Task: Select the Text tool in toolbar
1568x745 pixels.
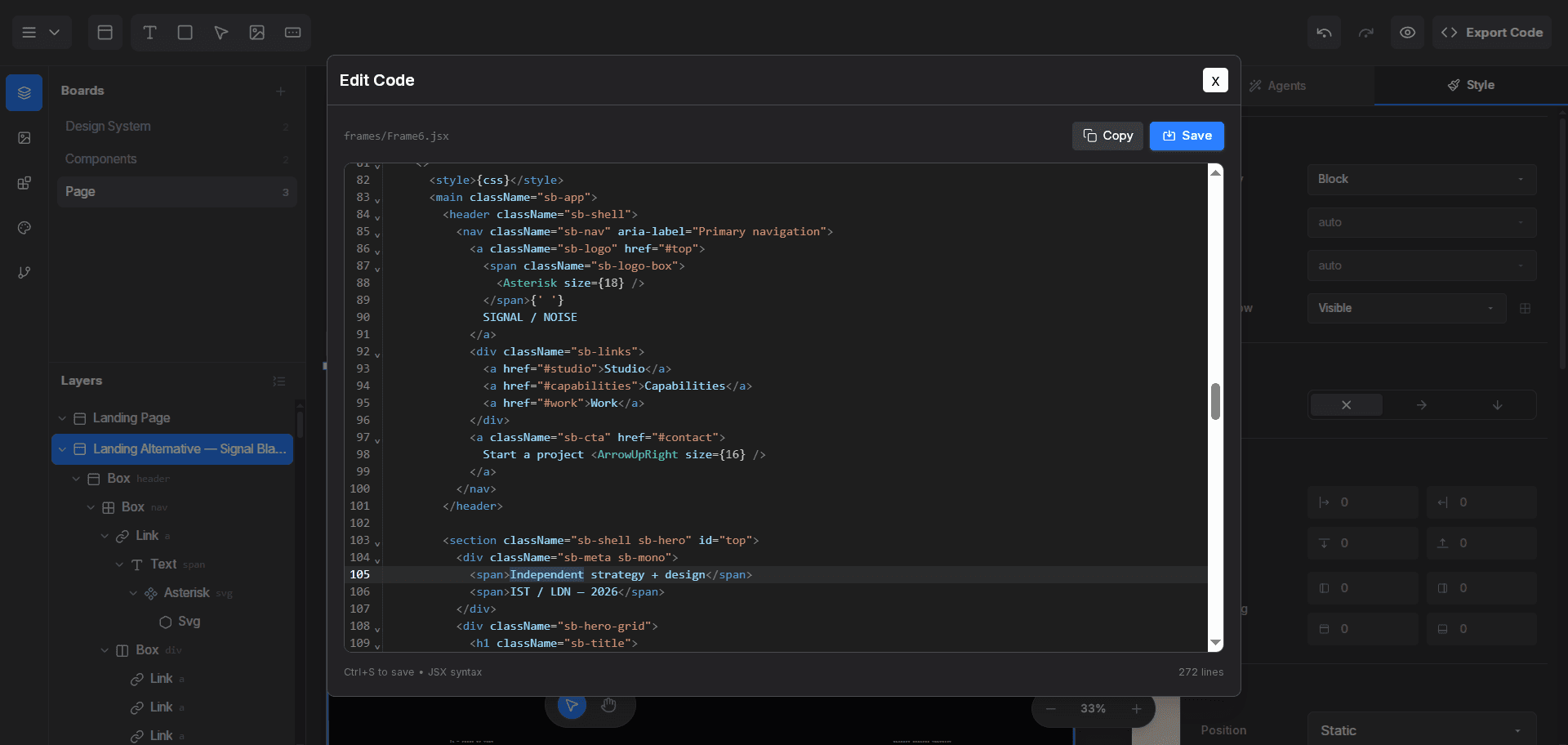Action: pos(149,33)
